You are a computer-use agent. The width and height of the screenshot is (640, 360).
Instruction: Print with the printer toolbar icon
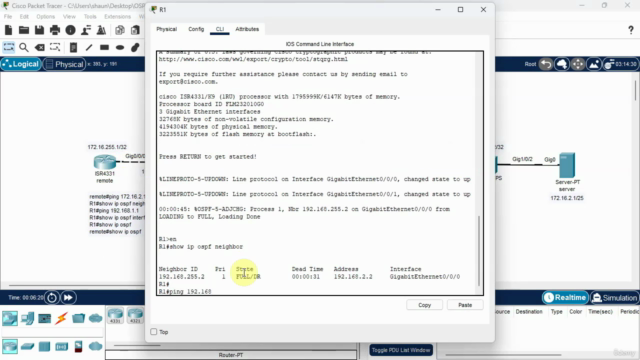click(x=55, y=30)
